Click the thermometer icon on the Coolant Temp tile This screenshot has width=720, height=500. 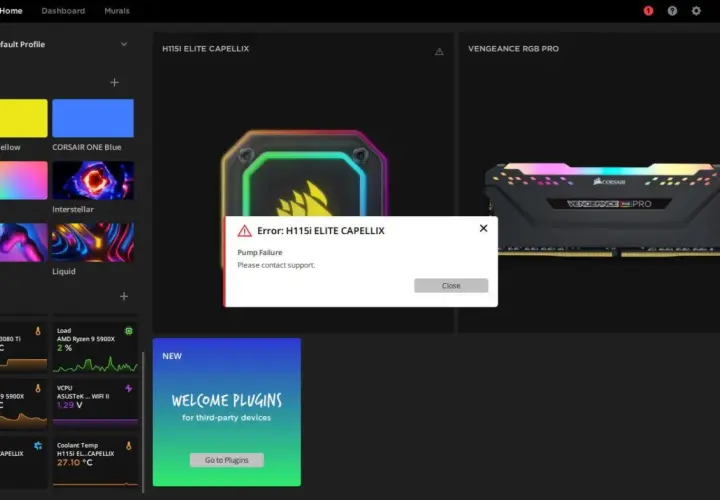coord(129,445)
